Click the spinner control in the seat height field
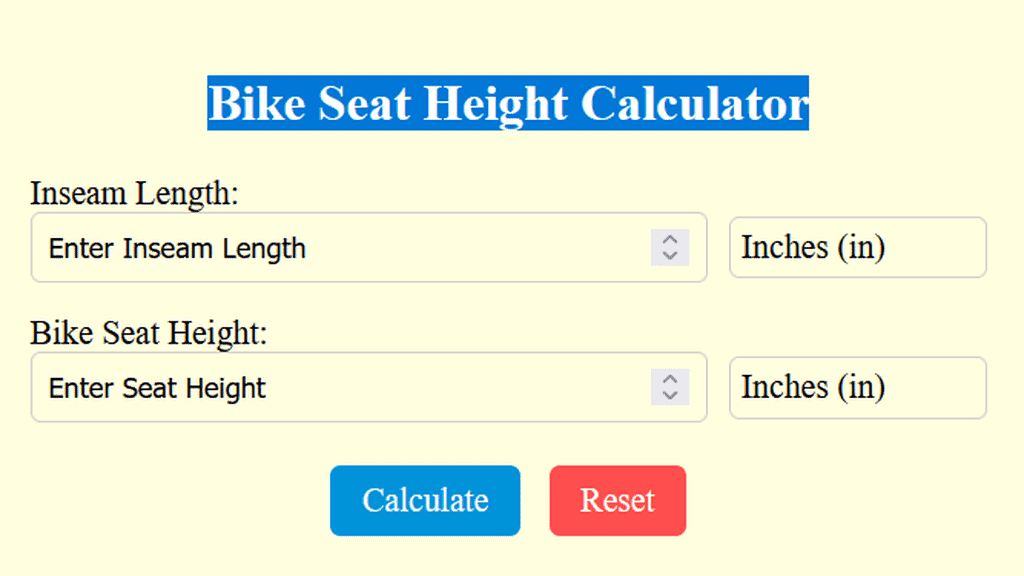 tap(670, 388)
